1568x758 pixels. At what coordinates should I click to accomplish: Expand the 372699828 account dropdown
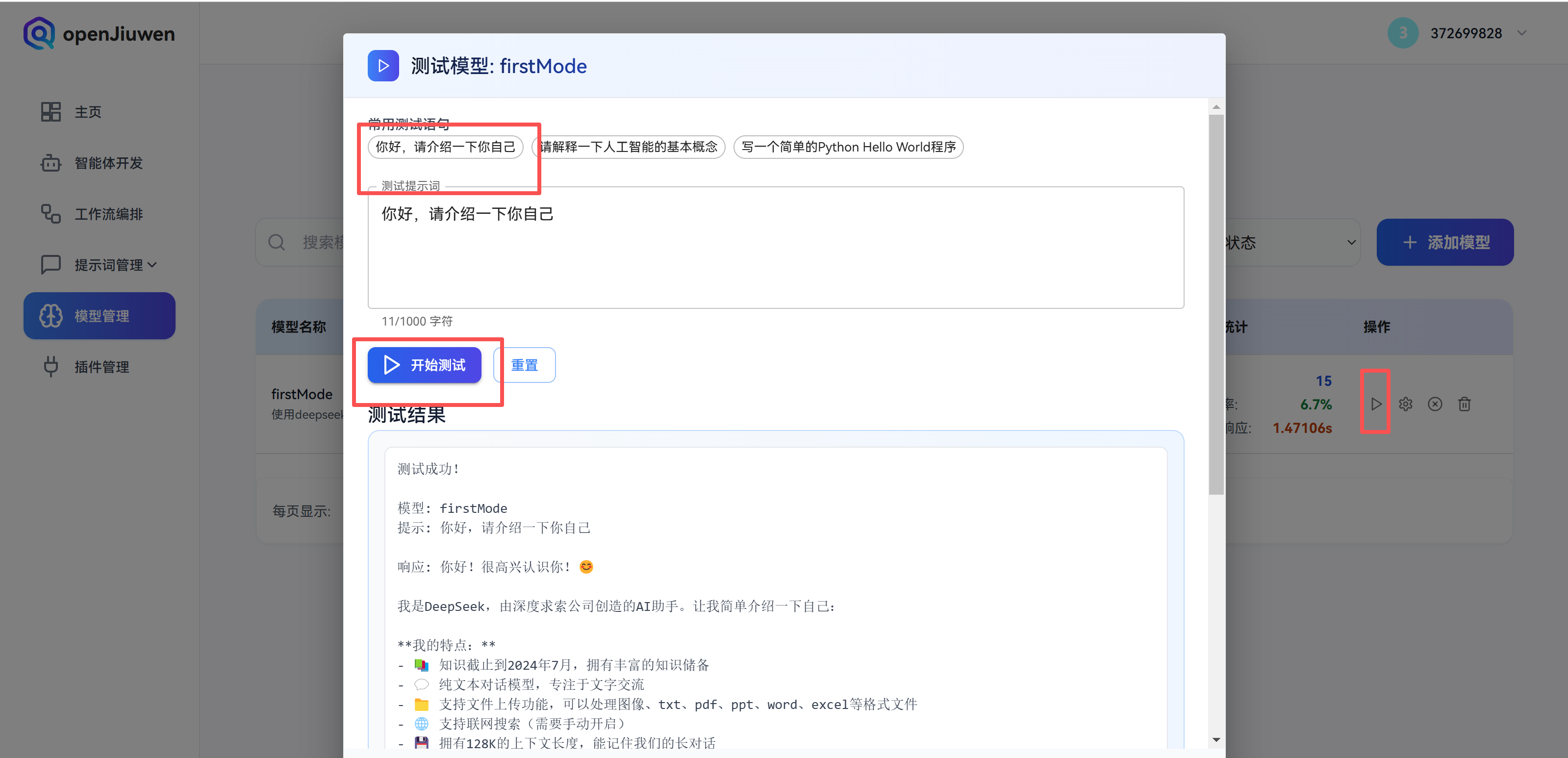click(1522, 33)
